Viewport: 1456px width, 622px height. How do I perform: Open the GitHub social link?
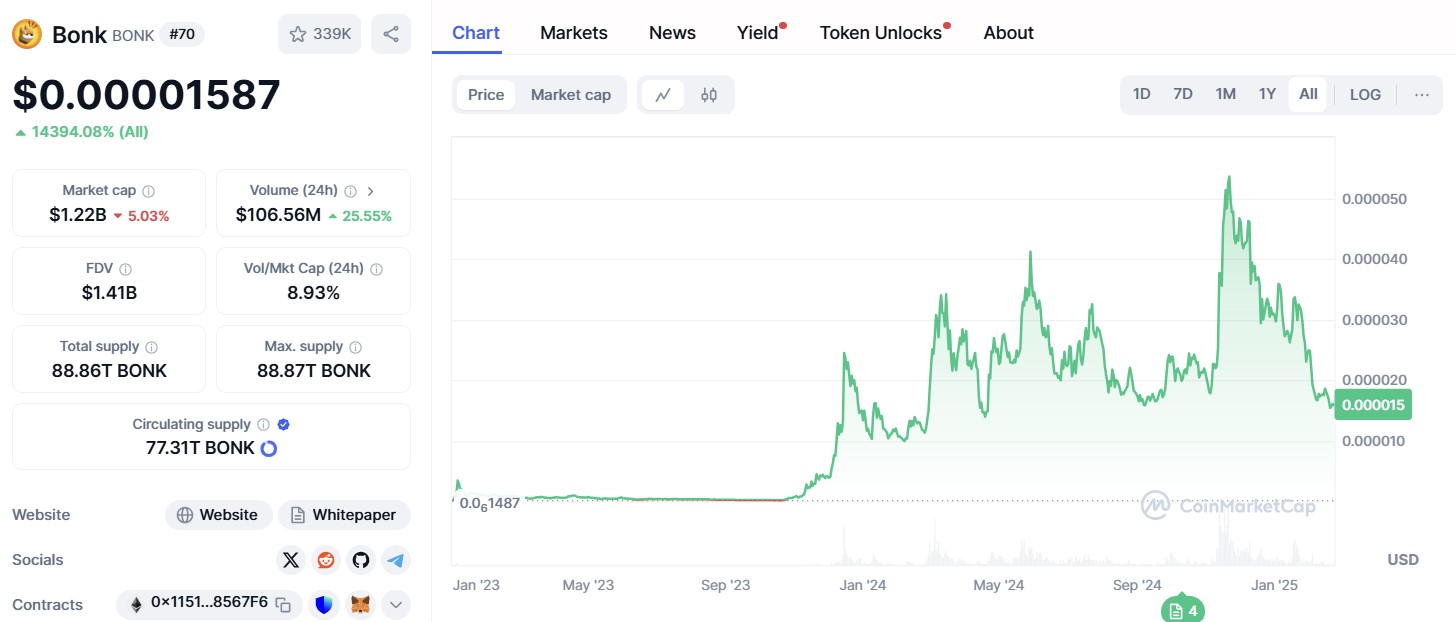pos(361,560)
